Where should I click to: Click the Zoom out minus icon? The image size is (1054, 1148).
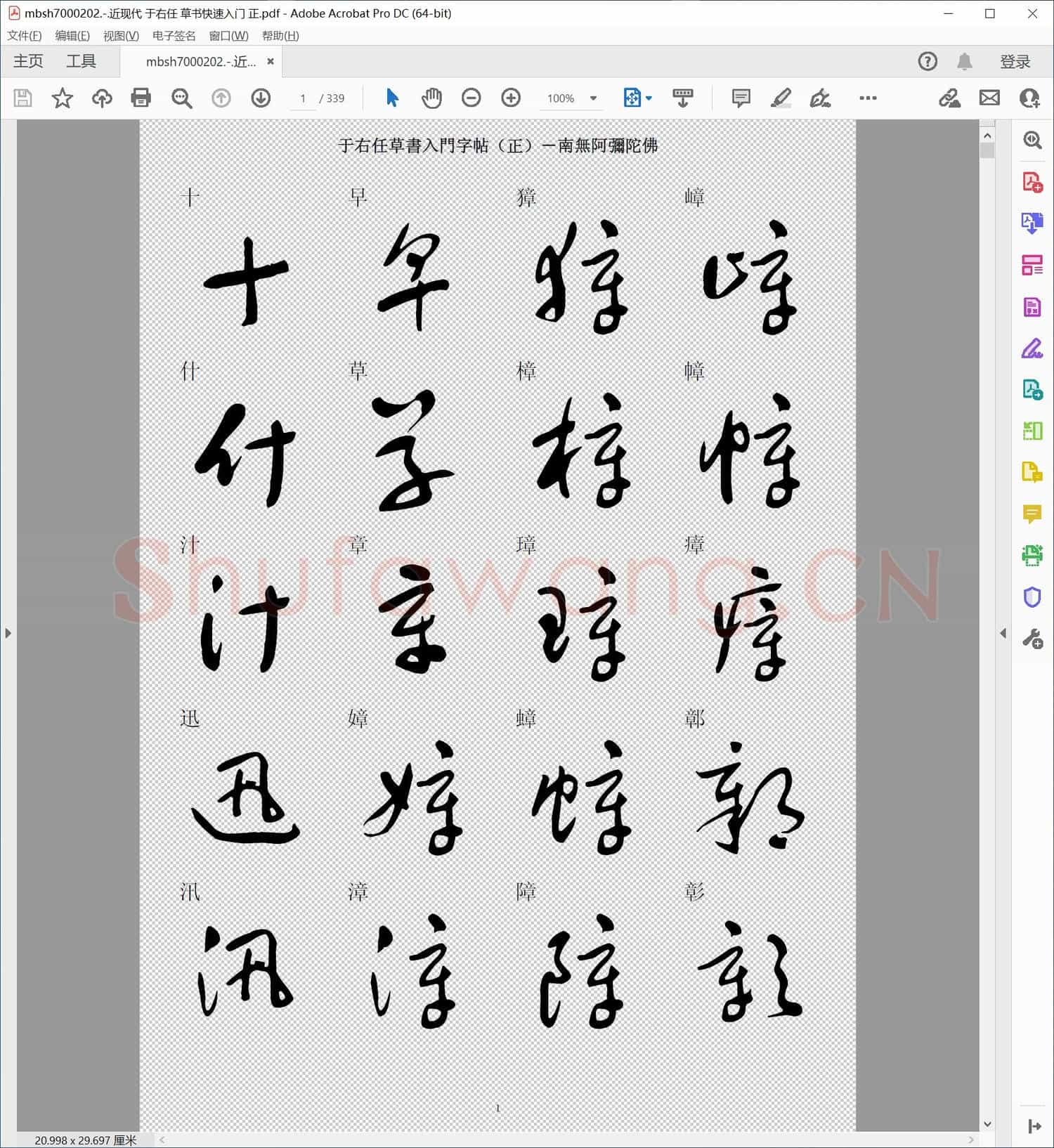pos(471,98)
